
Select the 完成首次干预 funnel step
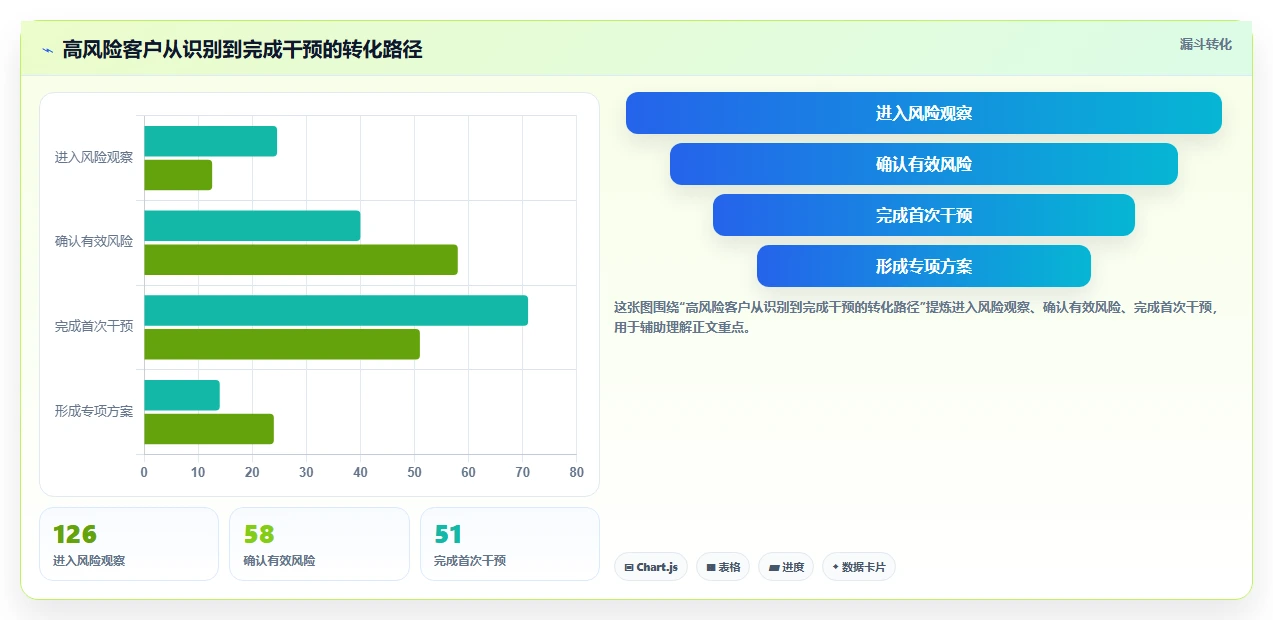point(923,215)
